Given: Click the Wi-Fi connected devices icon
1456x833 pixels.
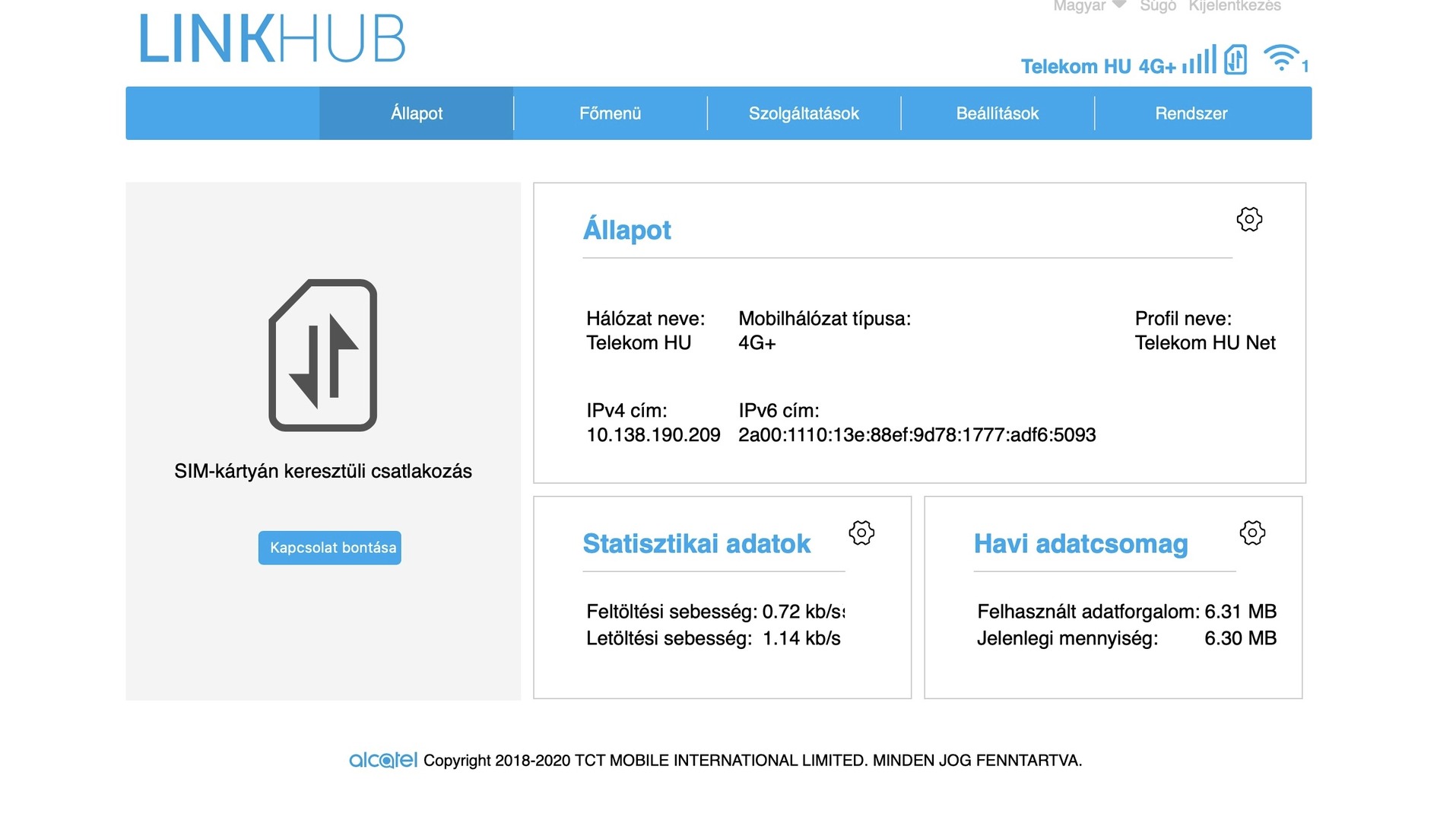Looking at the screenshot, I should click(1281, 58).
